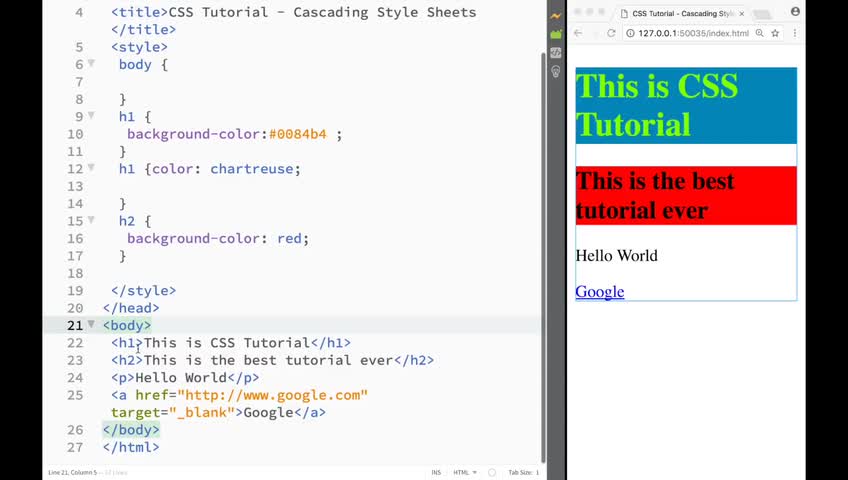Image resolution: width=848 pixels, height=480 pixels.
Task: Collapse the h1 rule fold arrow on line 9
Action: [91, 116]
